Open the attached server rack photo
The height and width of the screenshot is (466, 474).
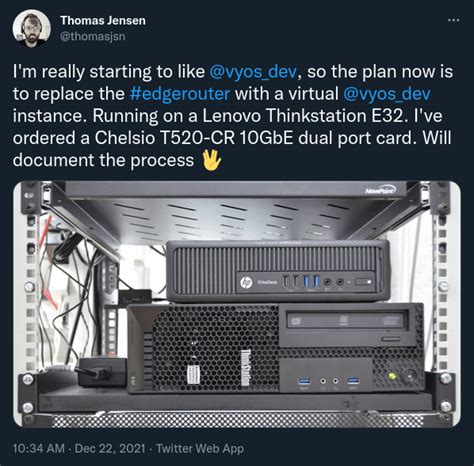tap(237, 304)
